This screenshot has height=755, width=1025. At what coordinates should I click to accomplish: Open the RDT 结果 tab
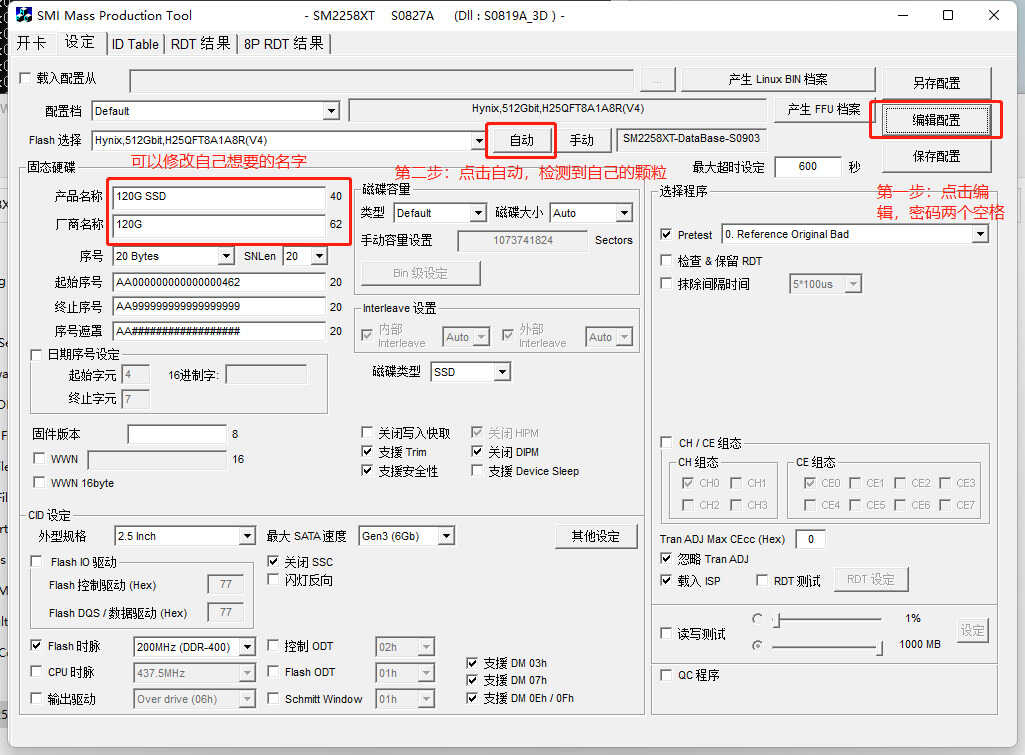[x=200, y=44]
